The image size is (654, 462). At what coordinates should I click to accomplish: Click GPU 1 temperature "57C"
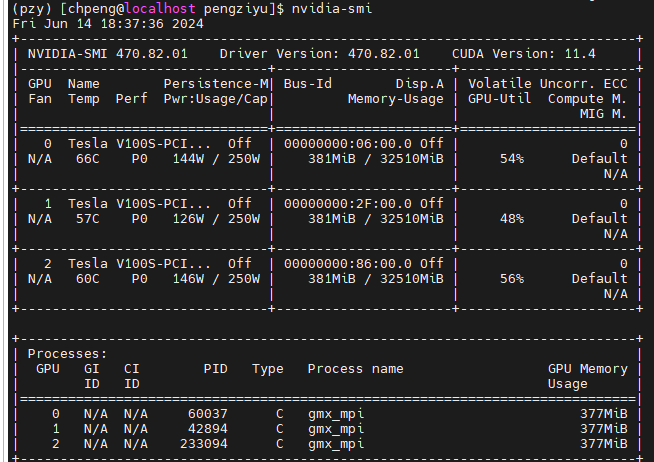88,219
